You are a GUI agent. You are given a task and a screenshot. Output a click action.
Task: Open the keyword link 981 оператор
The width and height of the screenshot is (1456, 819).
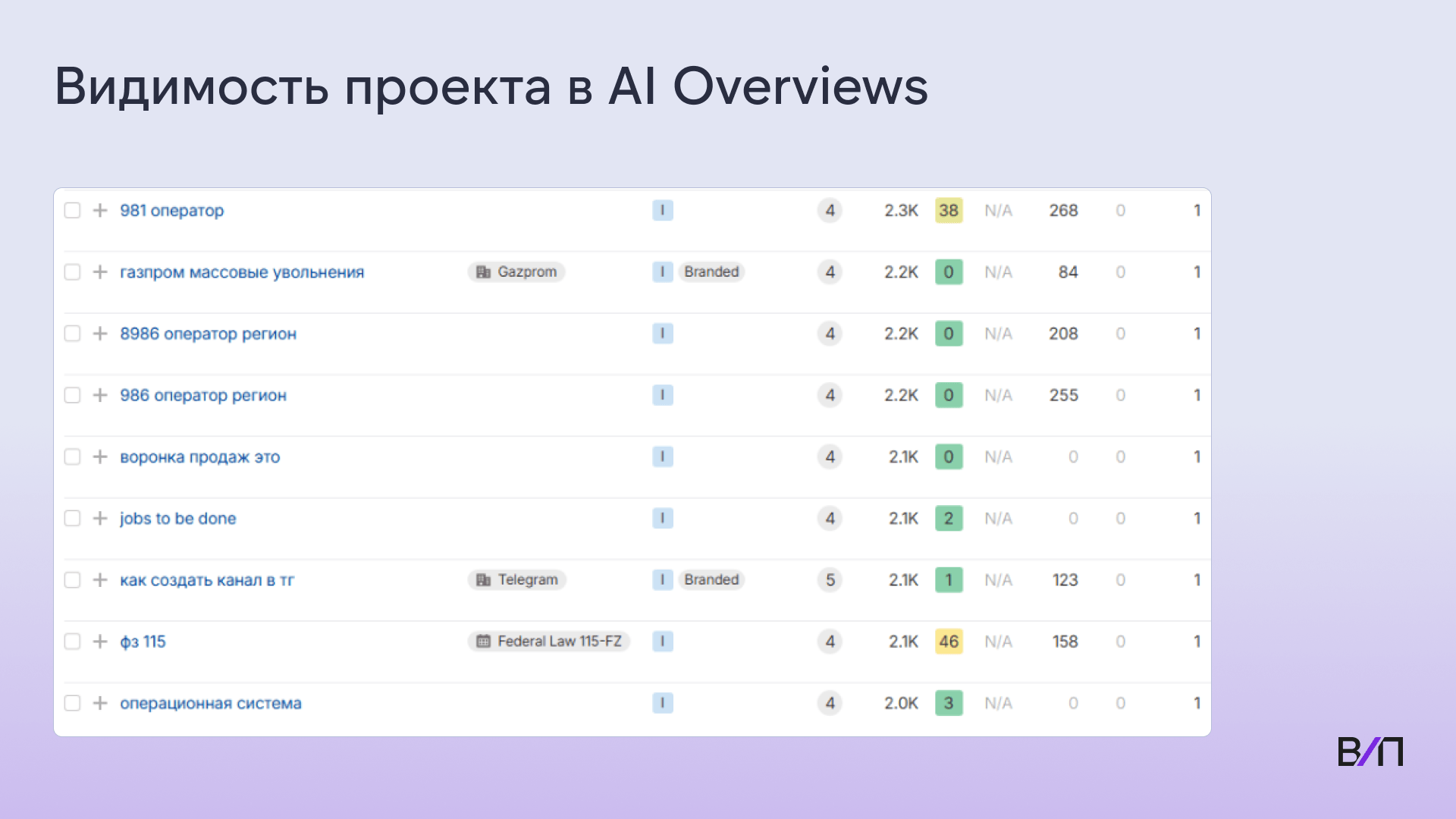pyautogui.click(x=171, y=210)
